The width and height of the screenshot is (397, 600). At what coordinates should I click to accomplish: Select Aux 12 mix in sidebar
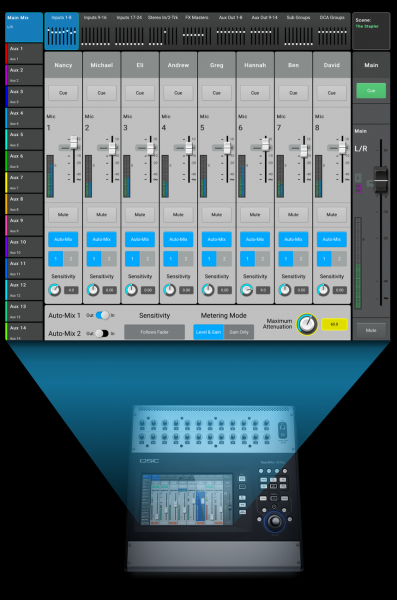point(24,290)
